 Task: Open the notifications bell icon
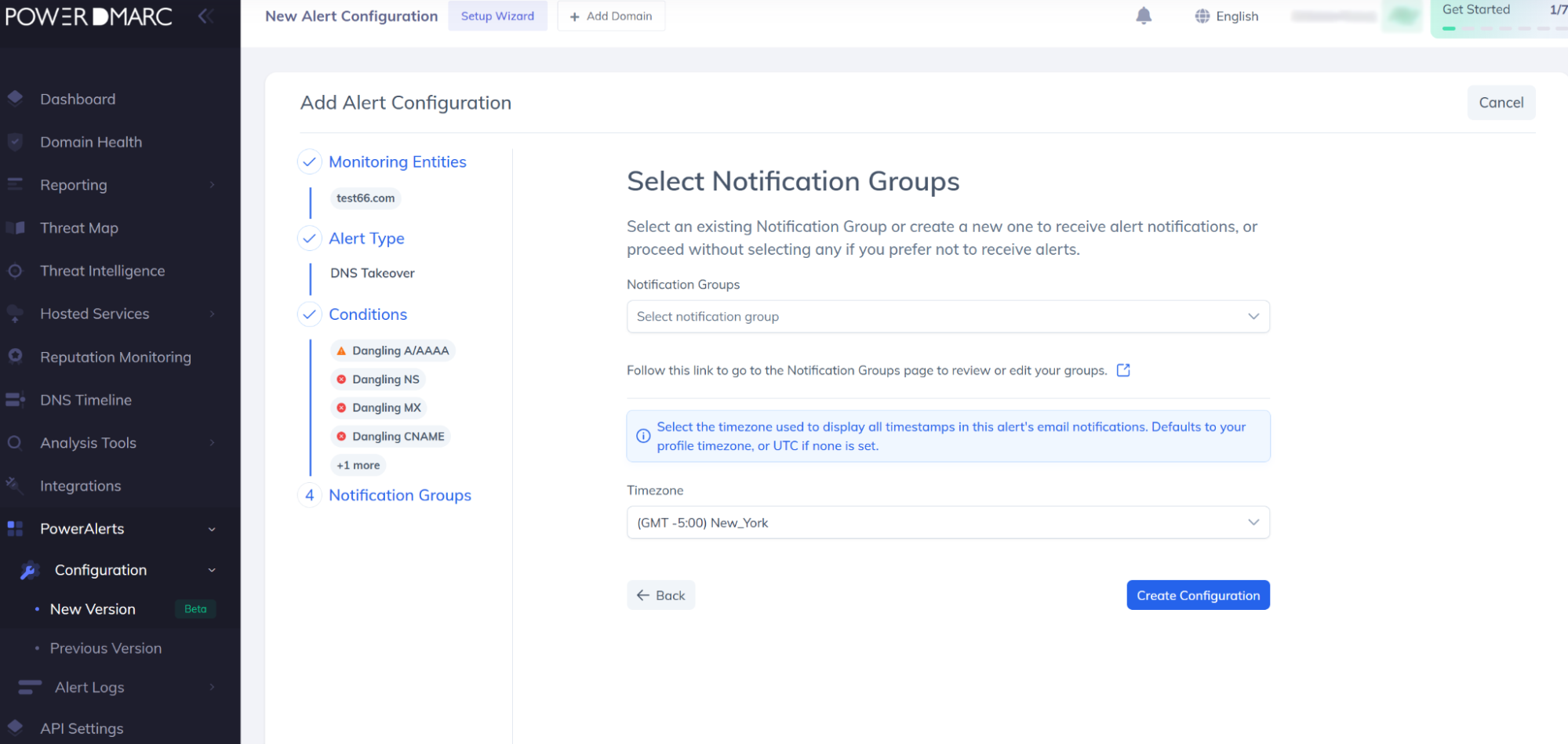point(1144,16)
